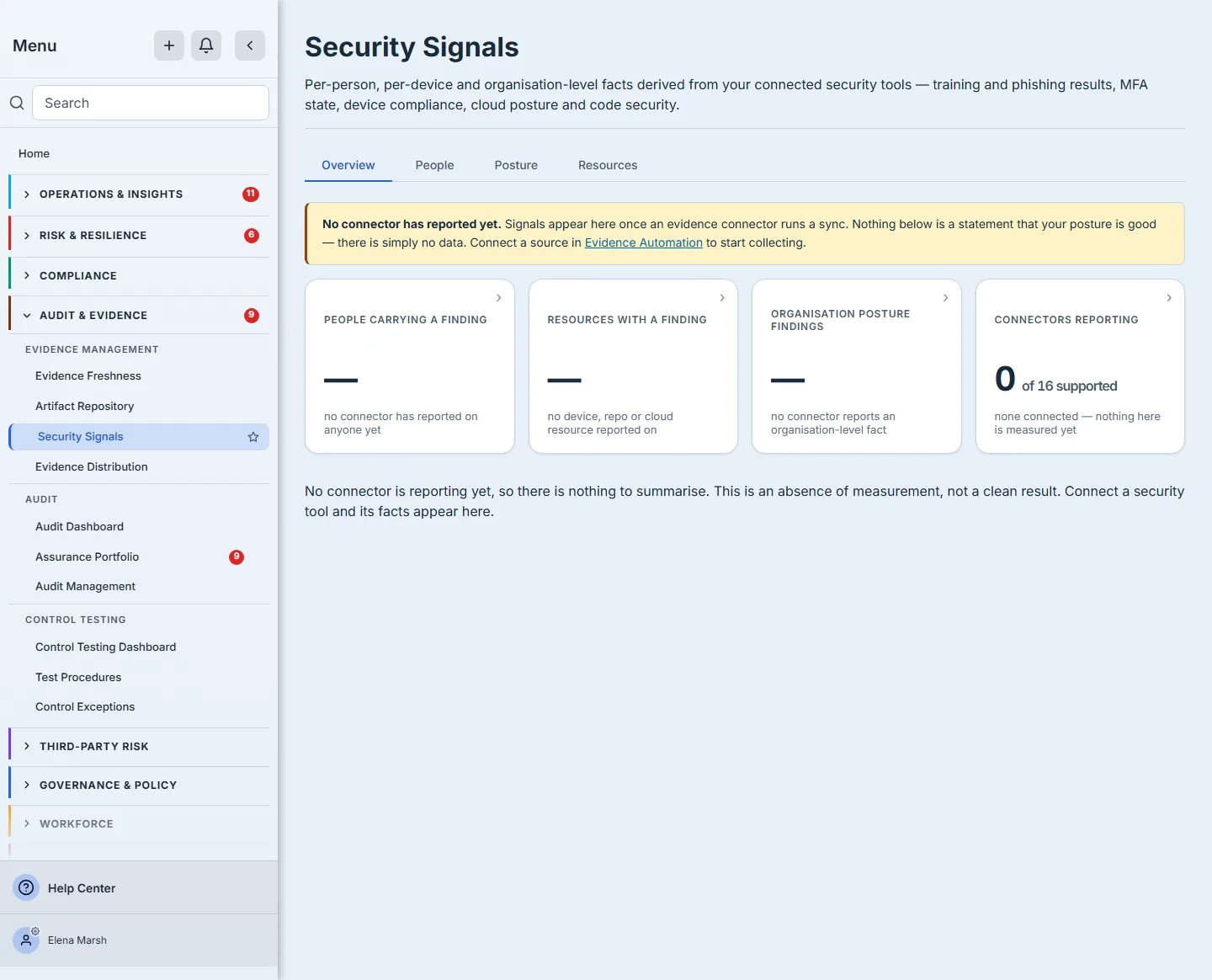Open Test Procedures page

click(x=78, y=678)
